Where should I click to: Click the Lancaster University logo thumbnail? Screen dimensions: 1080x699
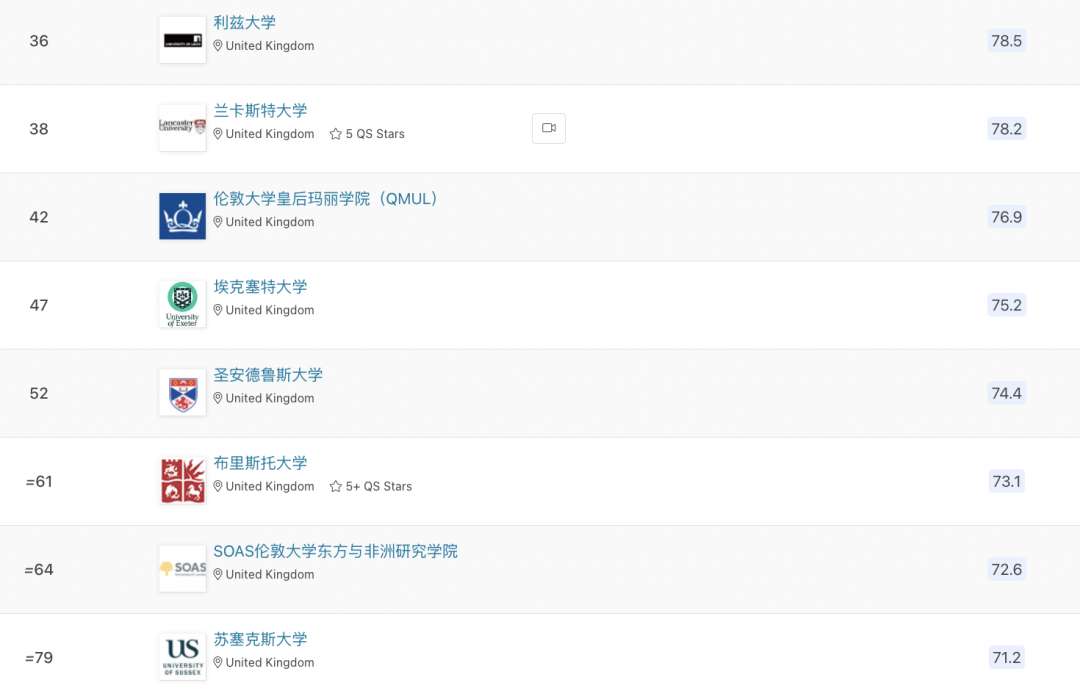point(183,128)
